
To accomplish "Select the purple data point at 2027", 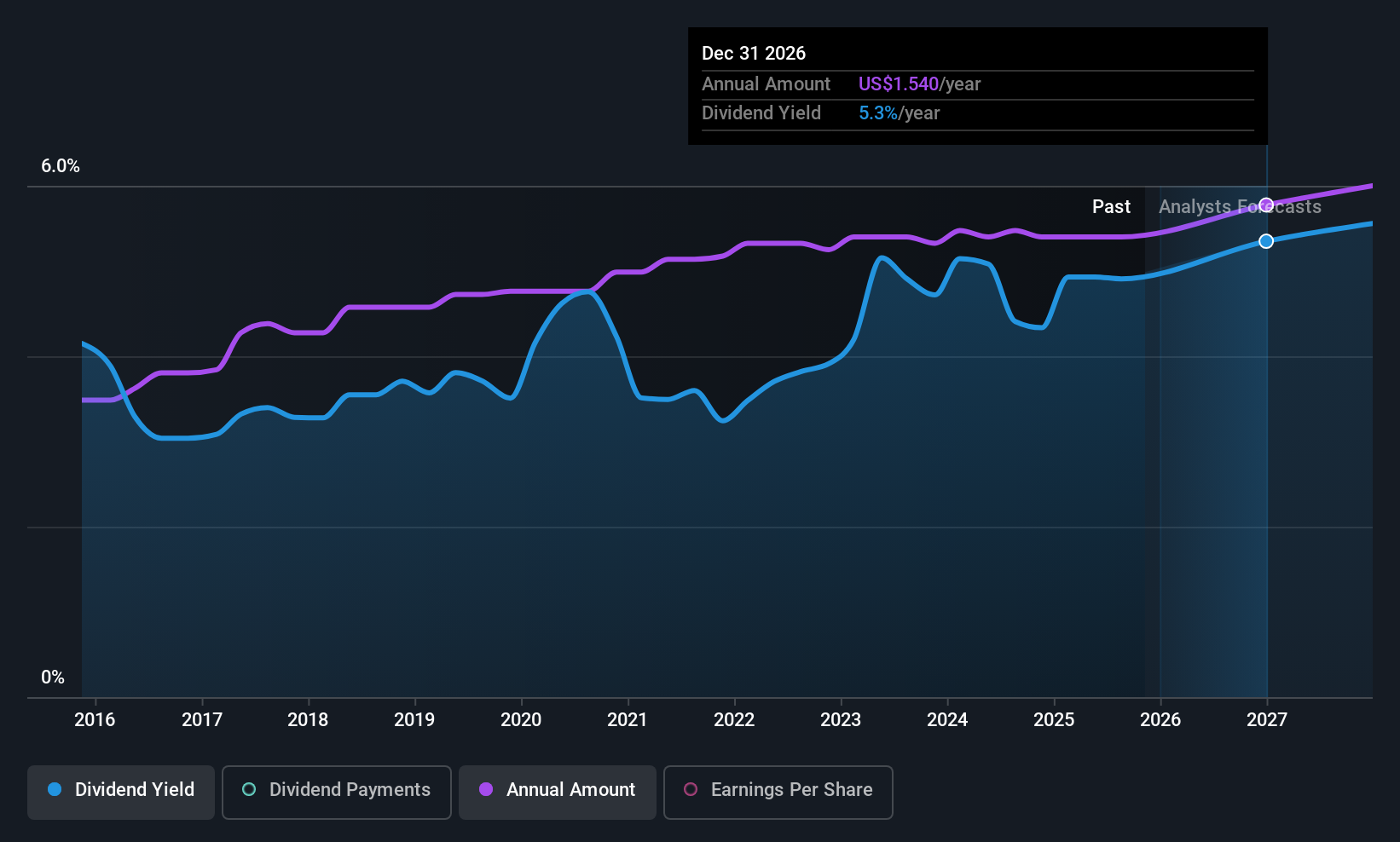I will (x=1266, y=205).
